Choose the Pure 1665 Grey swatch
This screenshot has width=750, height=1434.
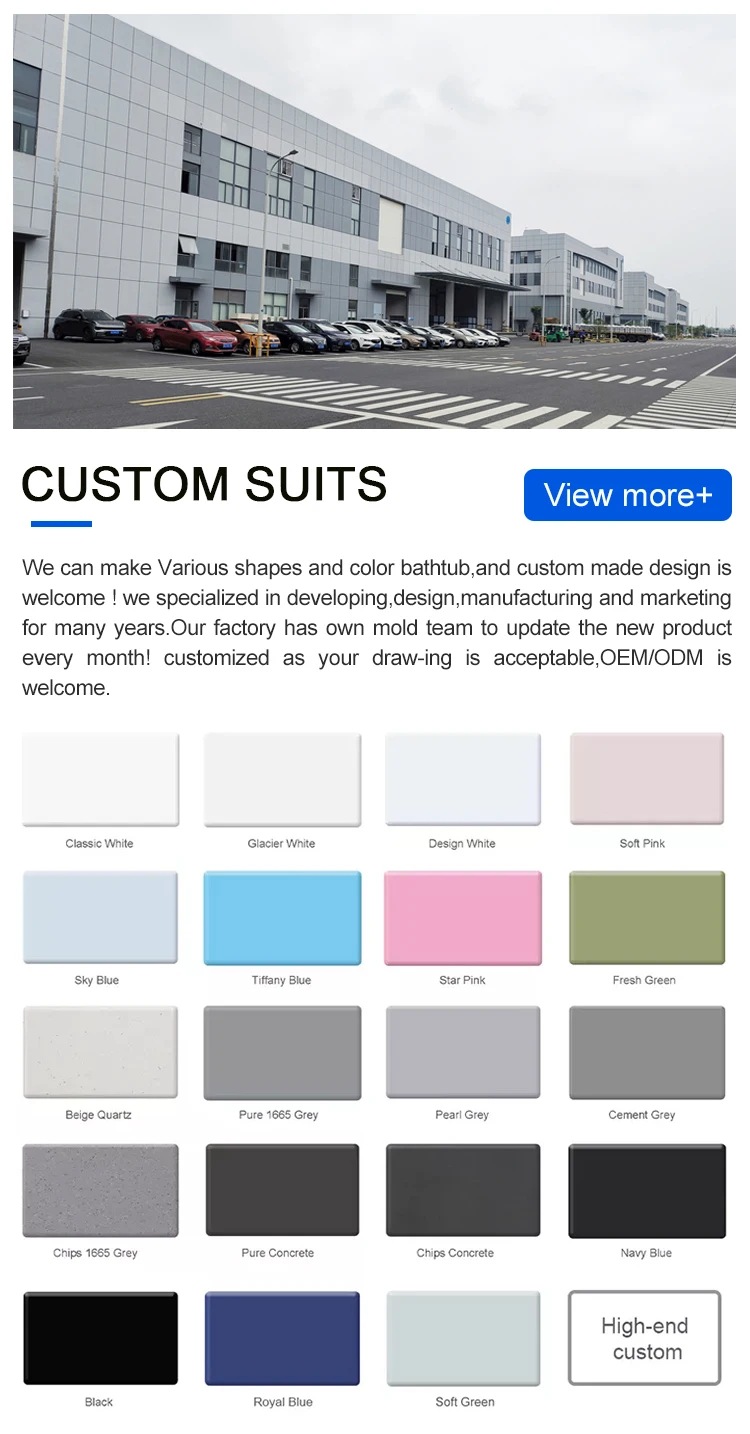click(282, 1053)
